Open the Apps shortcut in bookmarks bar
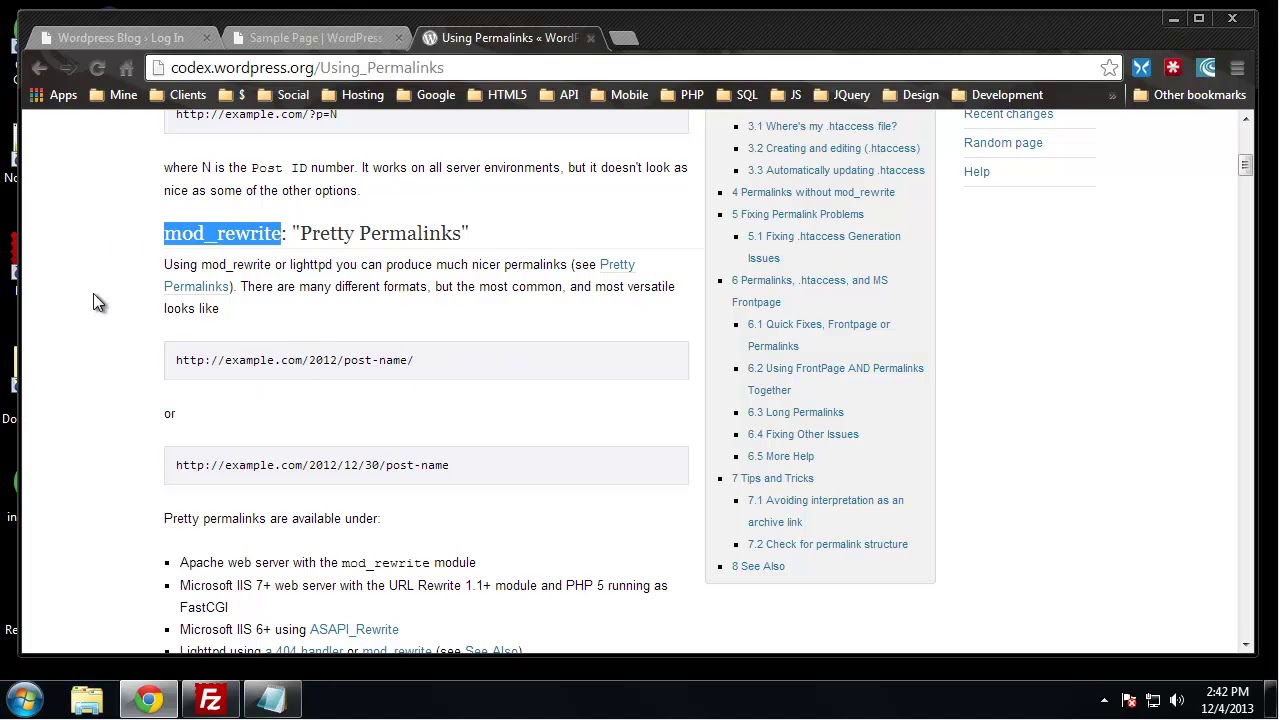 coord(53,95)
